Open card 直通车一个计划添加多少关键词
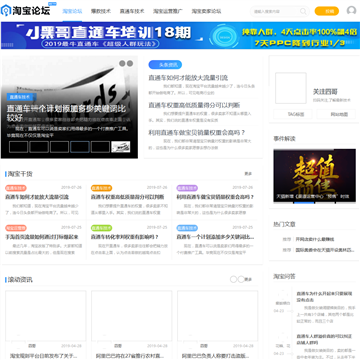Viewport: 360px width, 360px height. click(215, 237)
